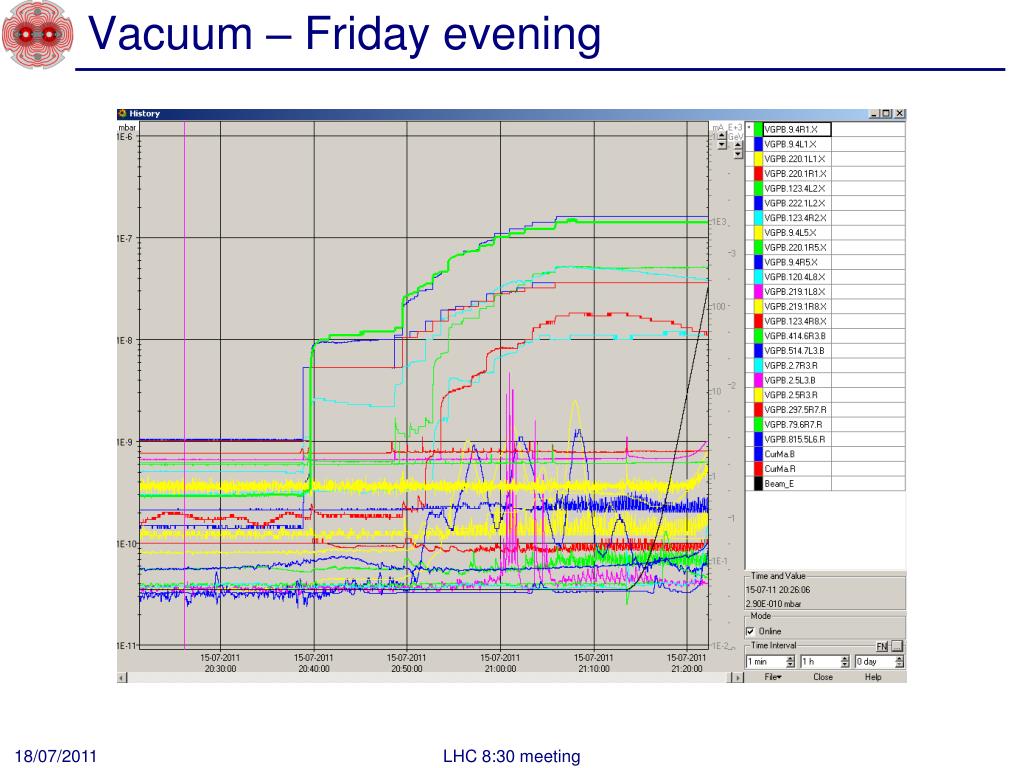1024x768 pixels.
Task: Toggle the Online mode checkbox
Action: (750, 631)
